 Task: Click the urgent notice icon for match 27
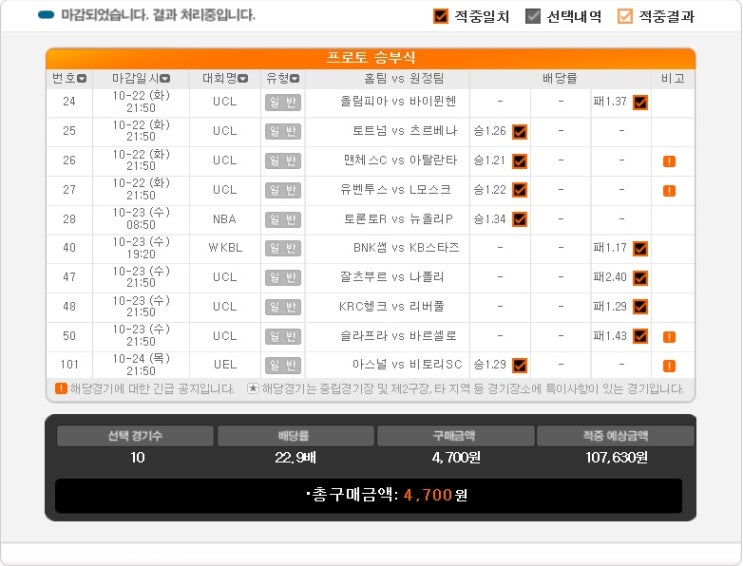[x=669, y=191]
